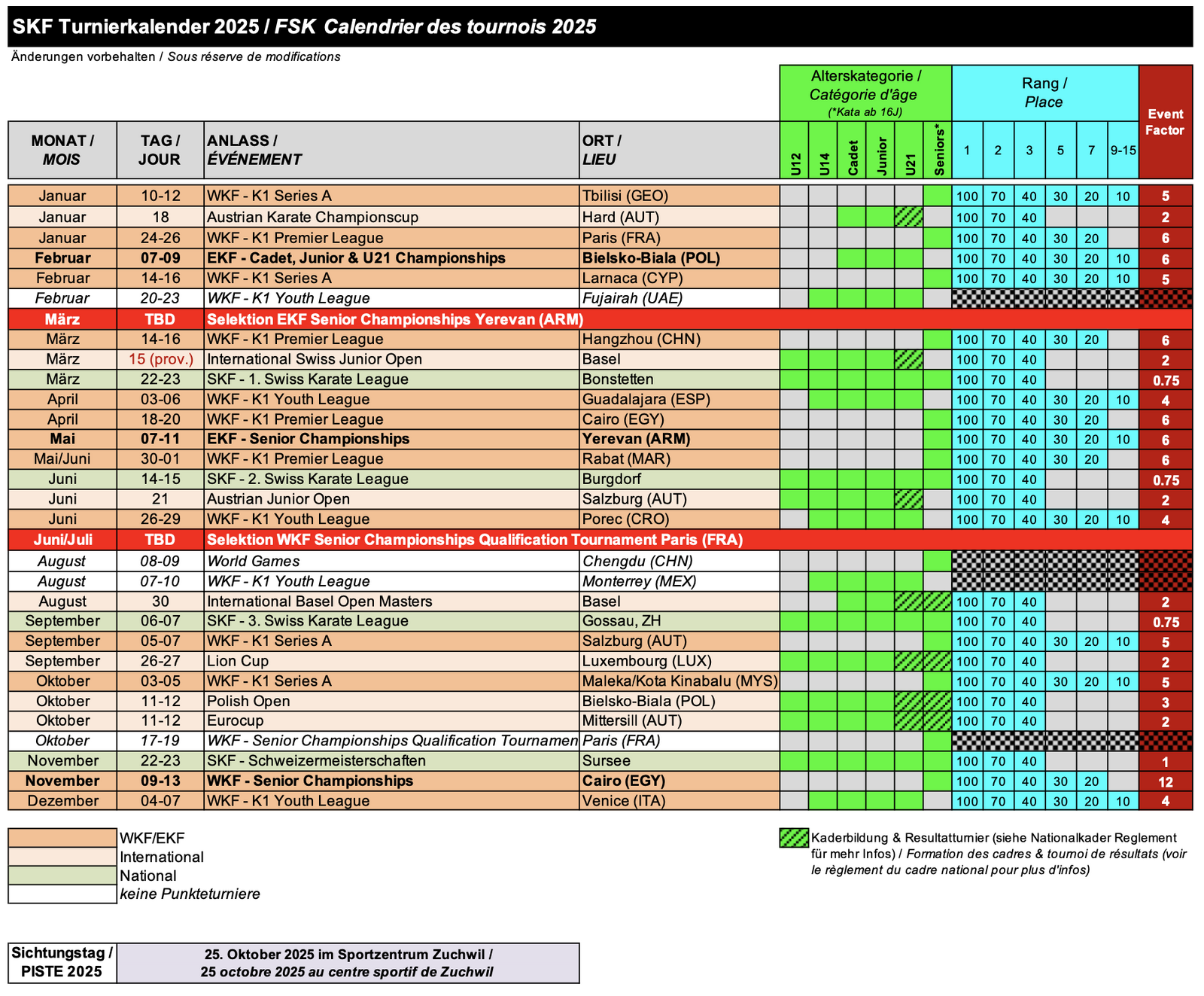Click the red "15 (prov.)" date cell
Viewport: 1204px width, 996px height.
click(160, 359)
